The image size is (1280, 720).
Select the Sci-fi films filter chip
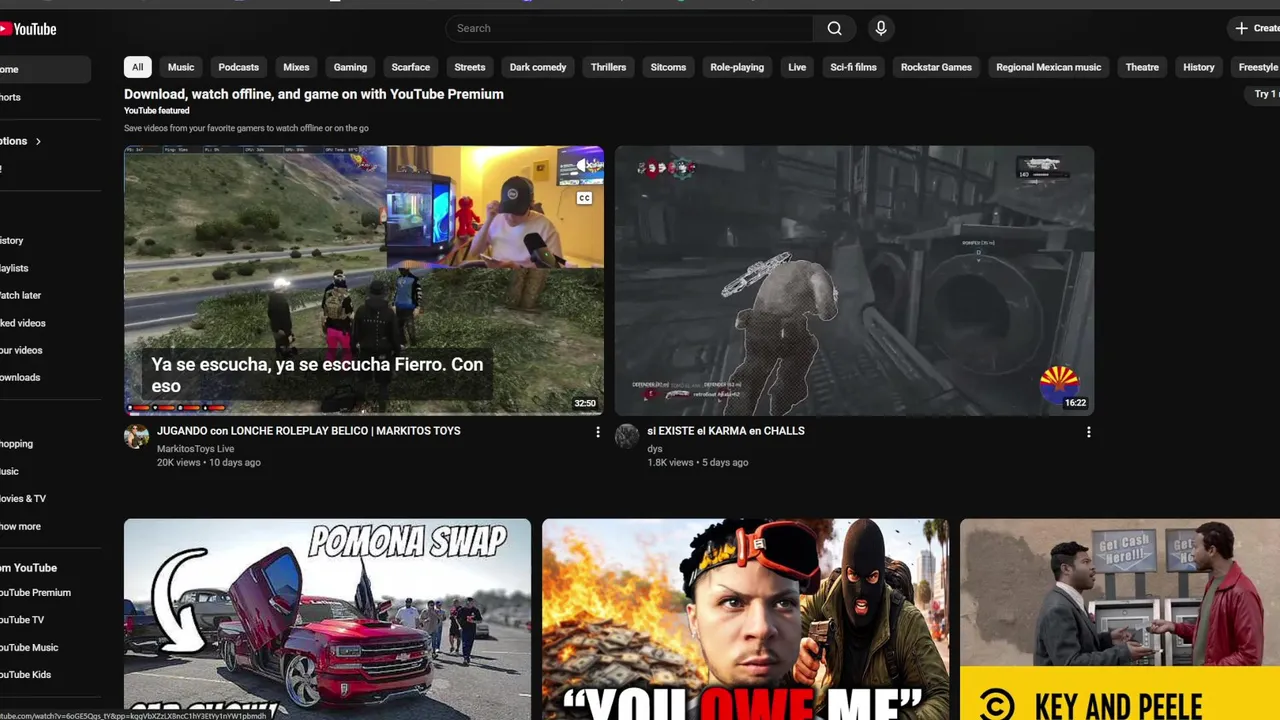pos(853,67)
